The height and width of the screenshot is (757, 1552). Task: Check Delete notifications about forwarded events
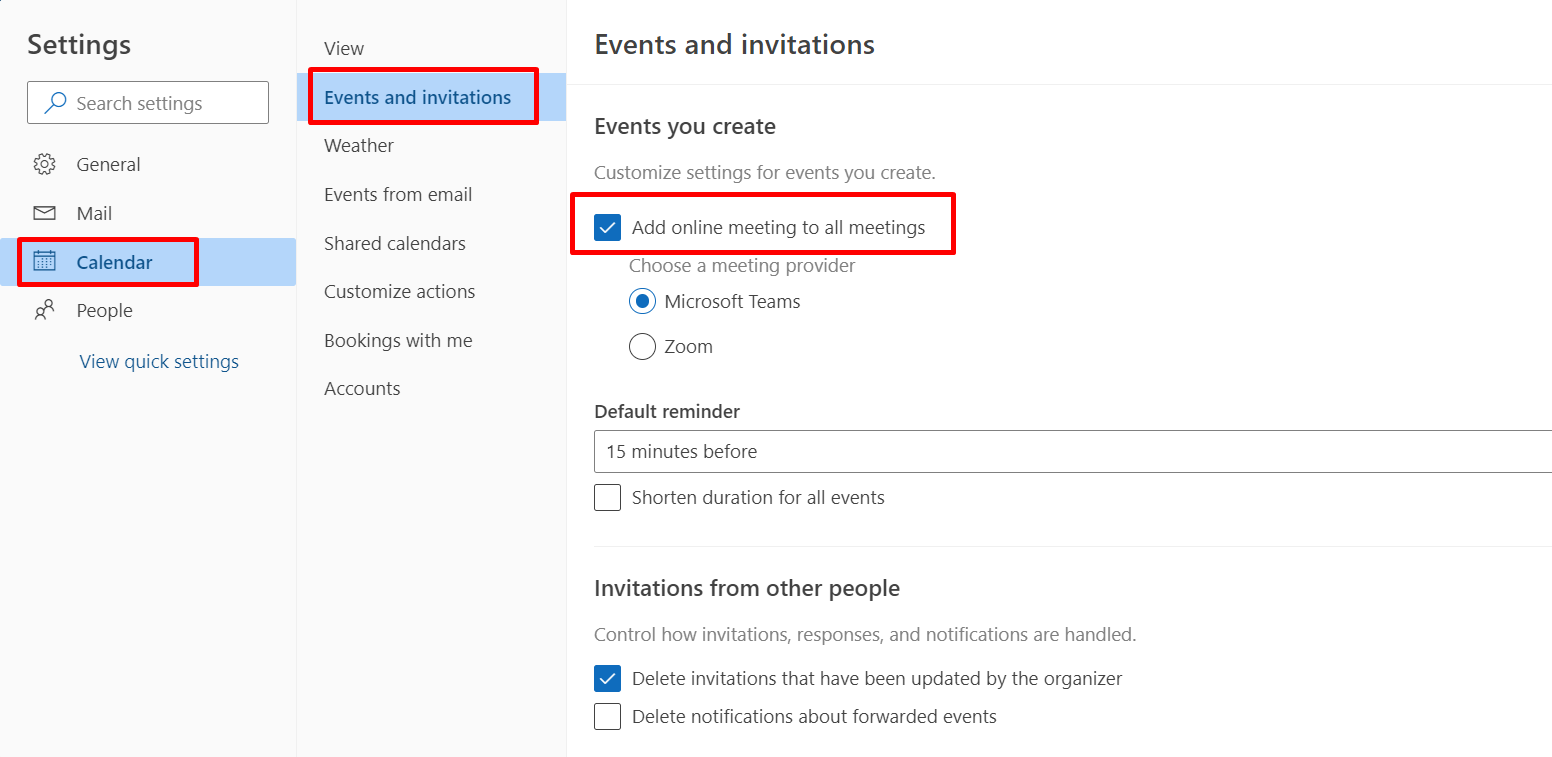click(x=607, y=717)
